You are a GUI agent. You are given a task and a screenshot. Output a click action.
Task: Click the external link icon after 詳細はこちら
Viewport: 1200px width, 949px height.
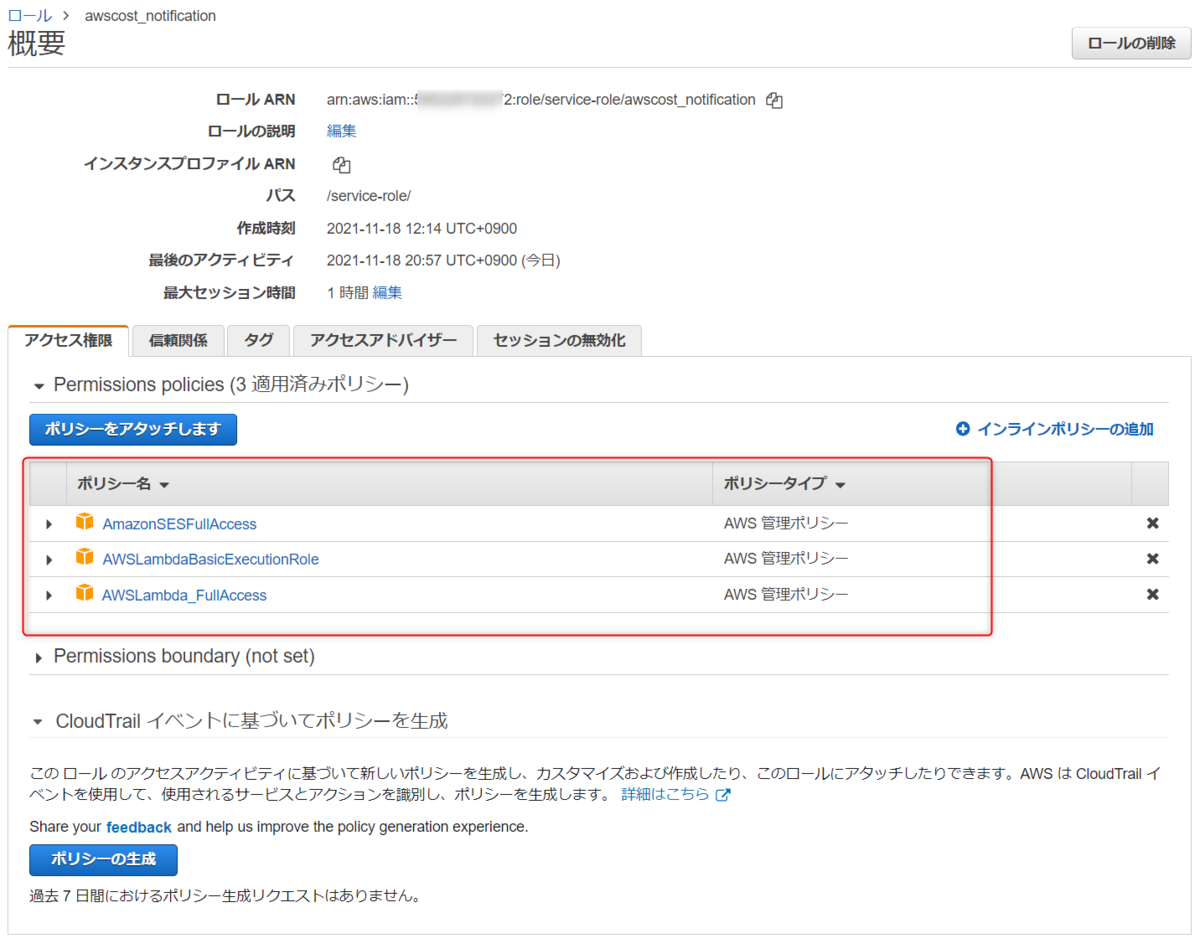[723, 795]
